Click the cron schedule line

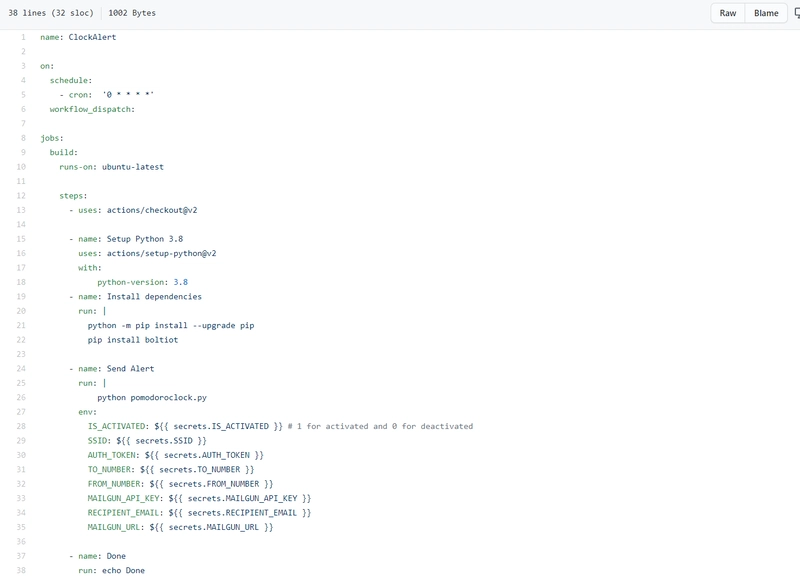[x=107, y=95]
